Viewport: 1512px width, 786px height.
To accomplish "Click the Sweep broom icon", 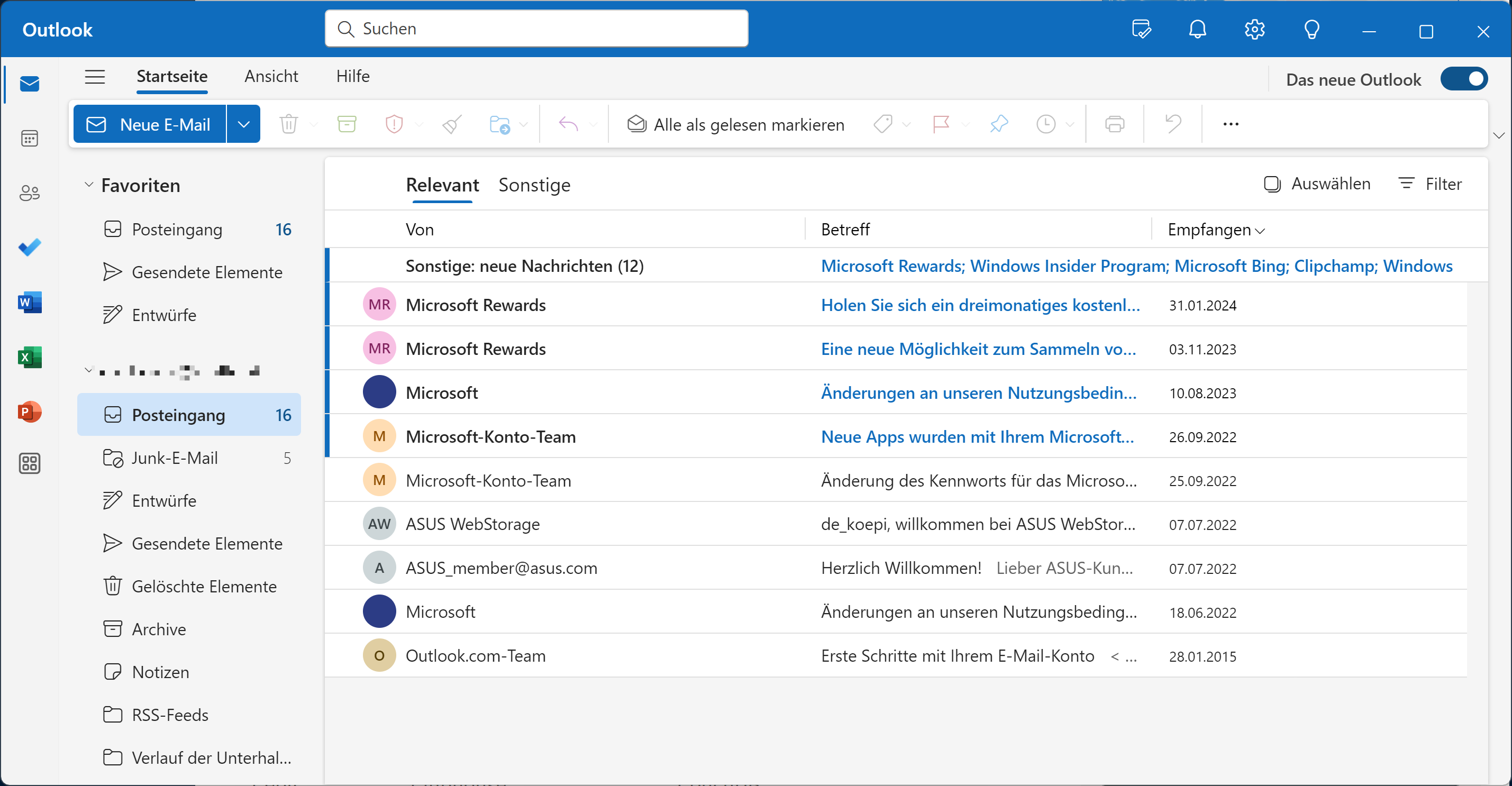I will click(451, 124).
